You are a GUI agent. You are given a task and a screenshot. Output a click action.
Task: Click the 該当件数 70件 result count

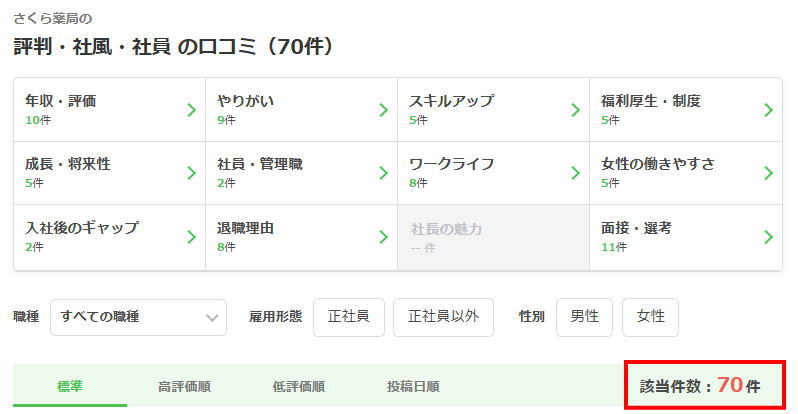pyautogui.click(x=704, y=385)
